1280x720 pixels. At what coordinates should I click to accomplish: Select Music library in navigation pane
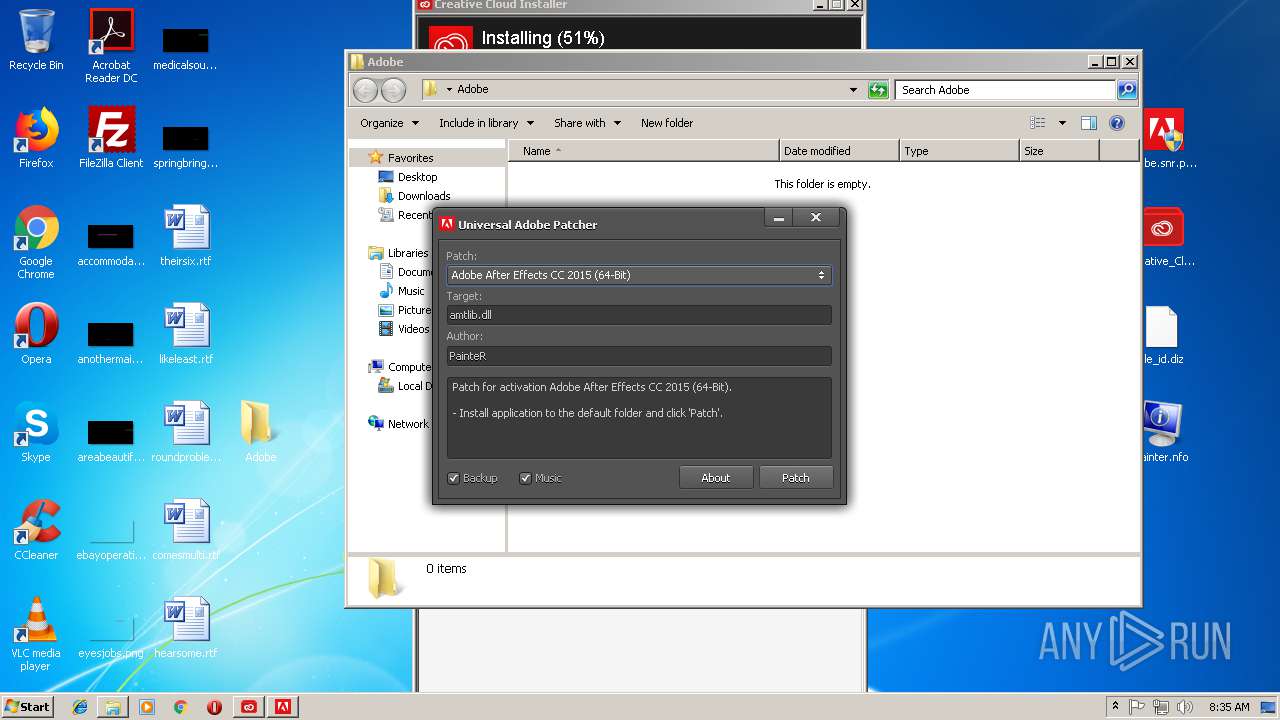[x=411, y=291]
